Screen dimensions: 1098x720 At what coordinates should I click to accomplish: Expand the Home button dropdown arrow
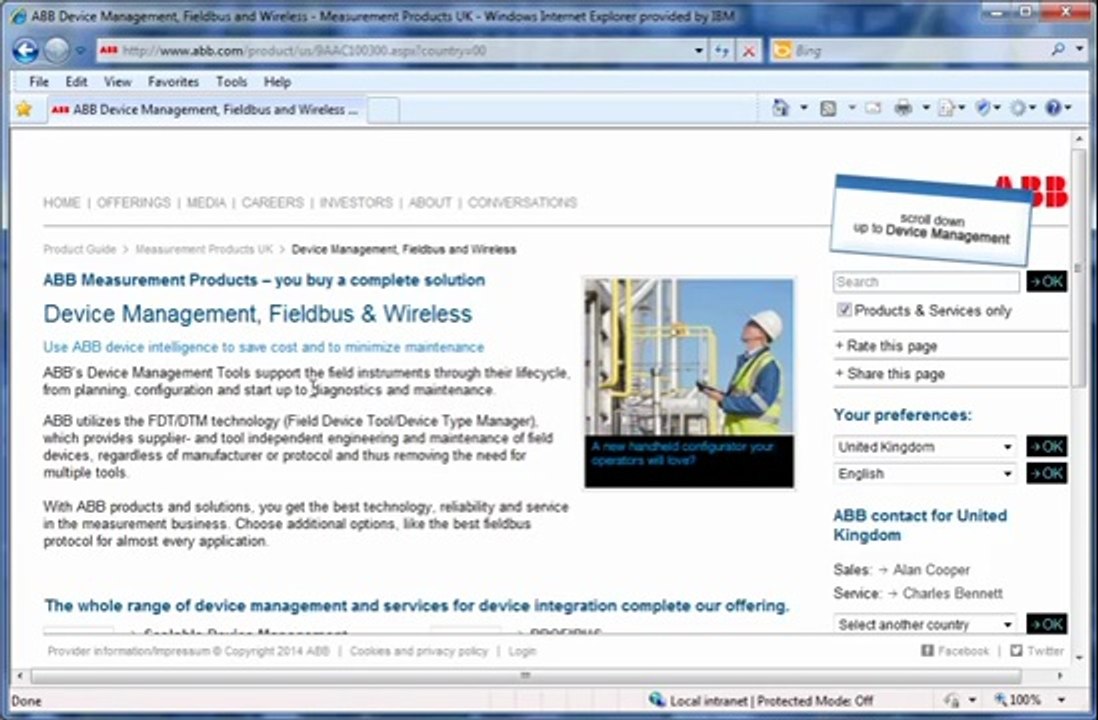(x=803, y=108)
